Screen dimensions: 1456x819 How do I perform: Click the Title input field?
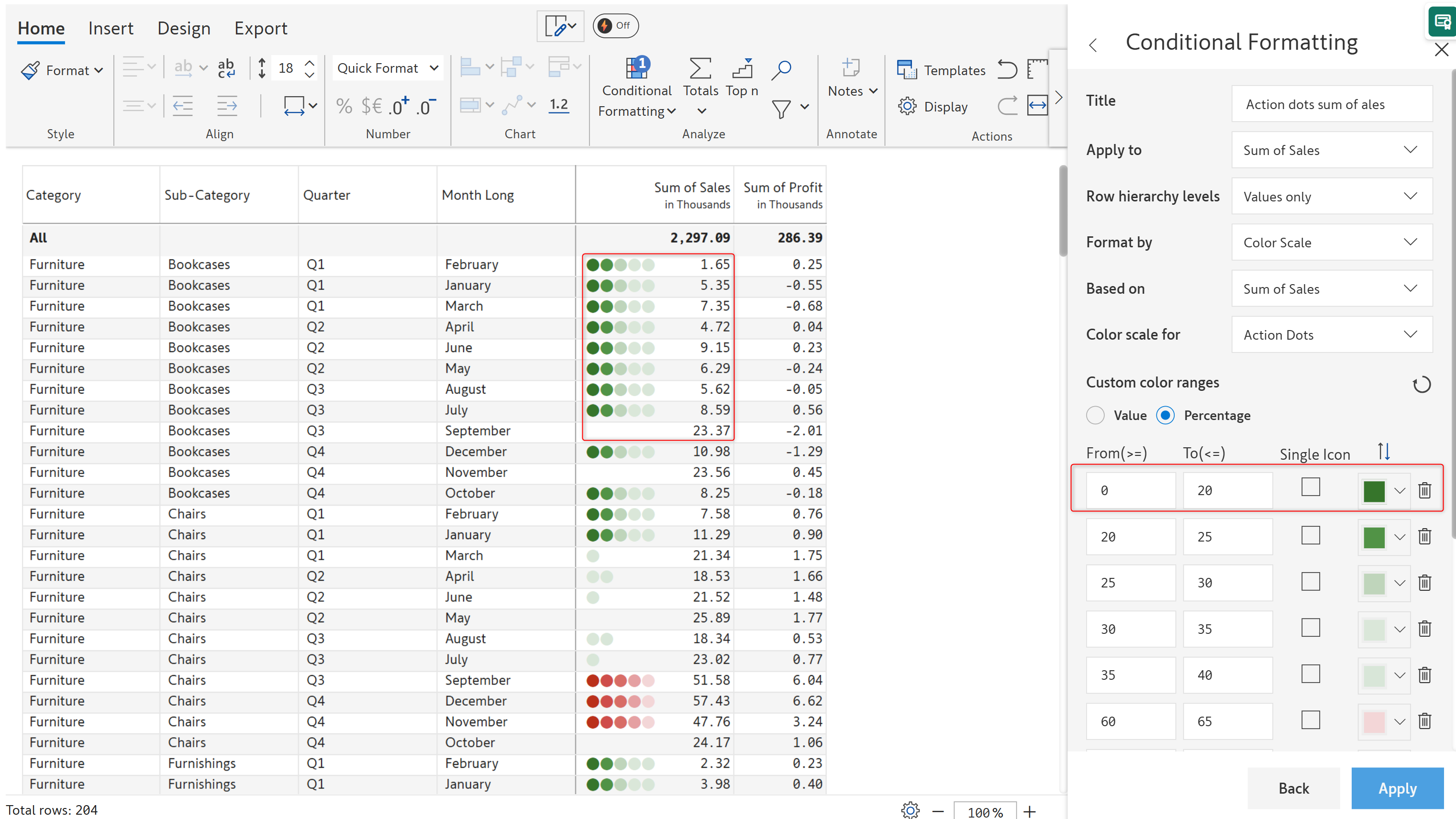pyautogui.click(x=1332, y=104)
